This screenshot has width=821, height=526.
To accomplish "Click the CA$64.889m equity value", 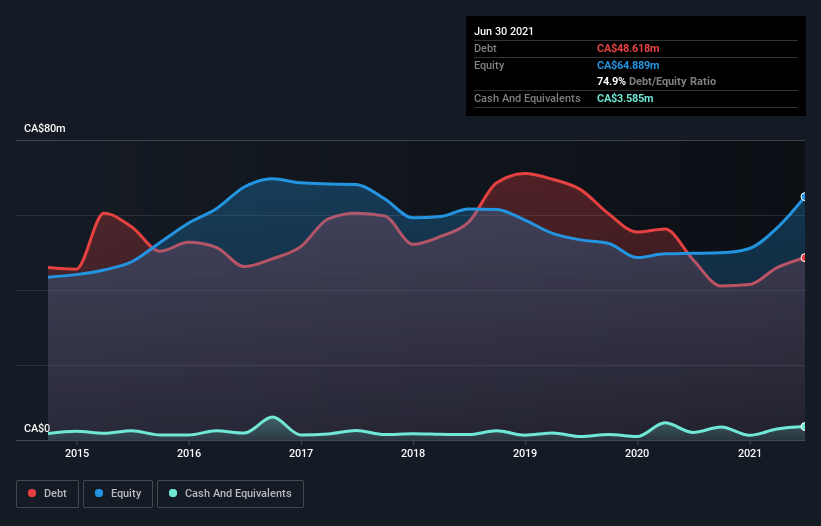I will (x=628, y=65).
